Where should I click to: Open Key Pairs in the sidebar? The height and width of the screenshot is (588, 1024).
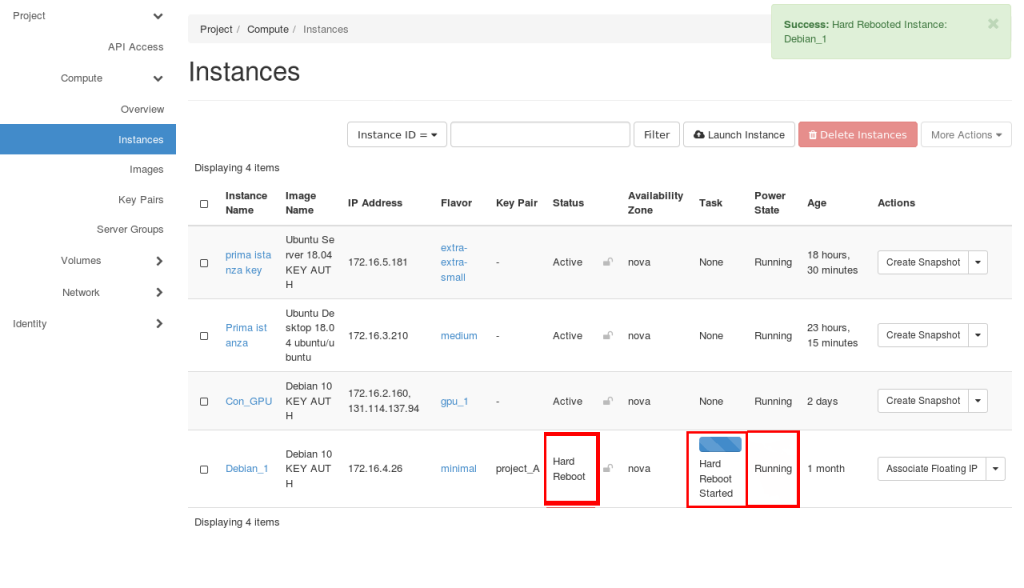click(140, 200)
